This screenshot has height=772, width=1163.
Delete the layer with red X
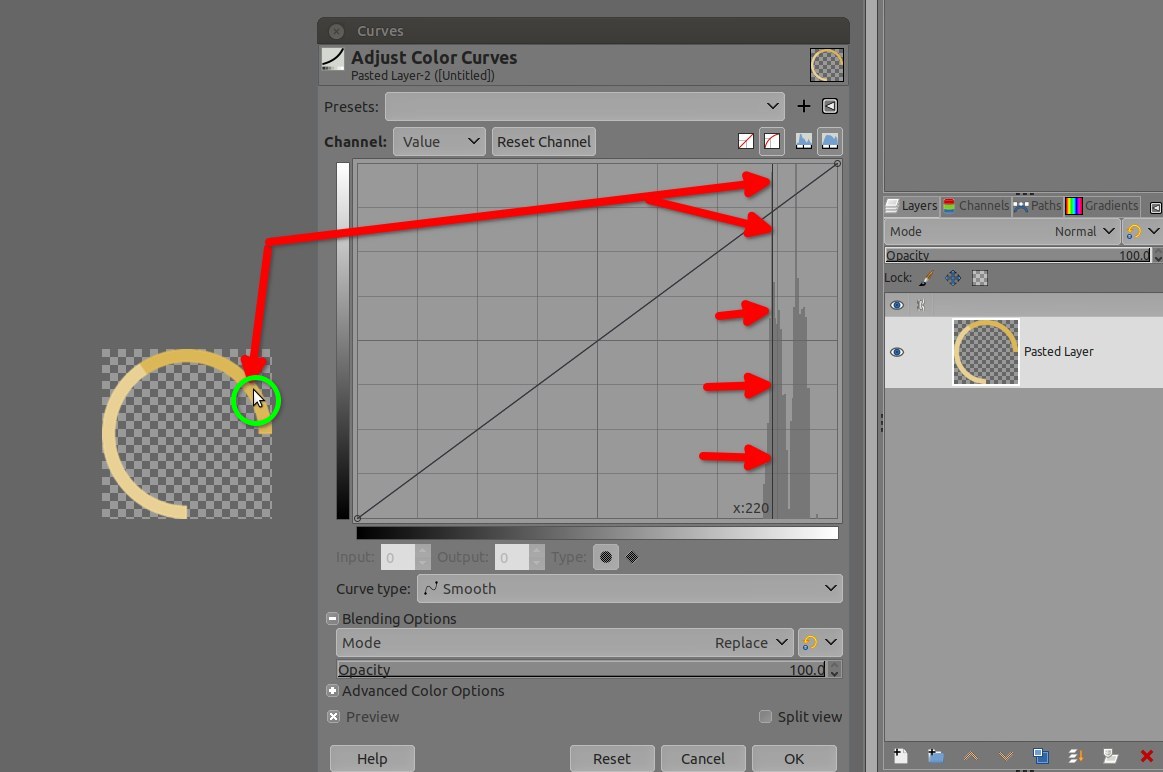pos(1147,756)
